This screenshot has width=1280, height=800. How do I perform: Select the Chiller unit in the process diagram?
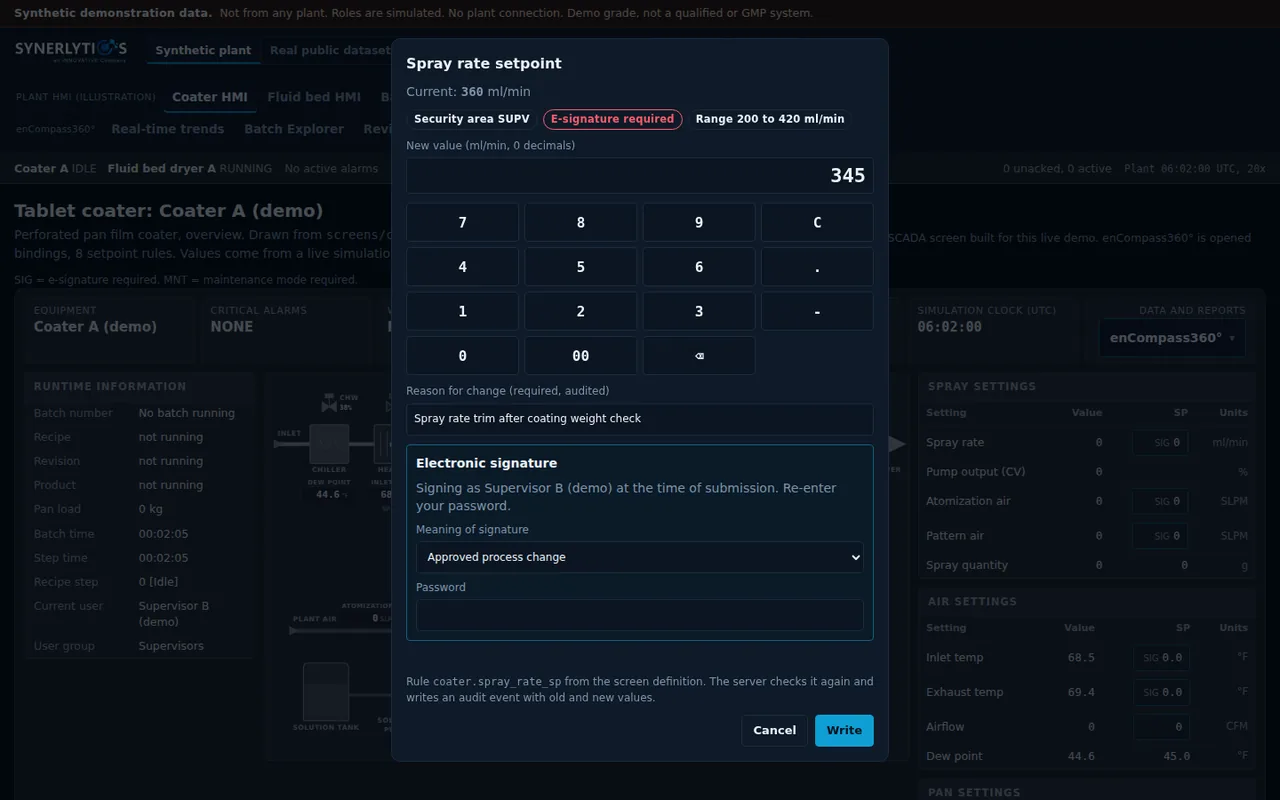pyautogui.click(x=329, y=444)
